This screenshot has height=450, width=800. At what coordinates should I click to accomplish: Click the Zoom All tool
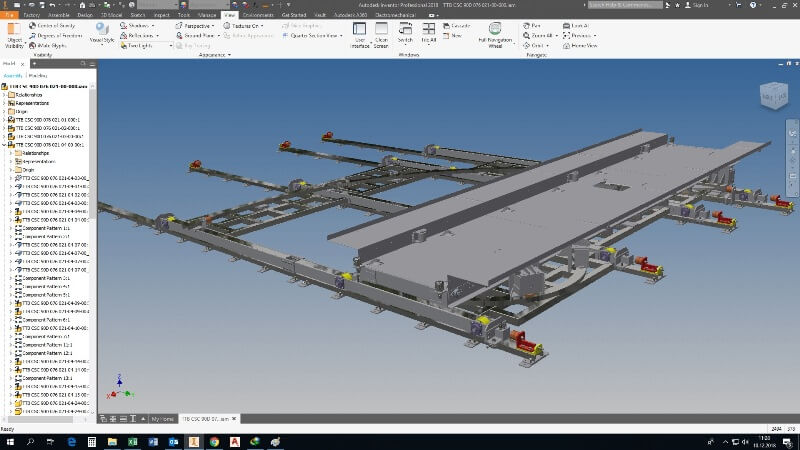coord(538,36)
